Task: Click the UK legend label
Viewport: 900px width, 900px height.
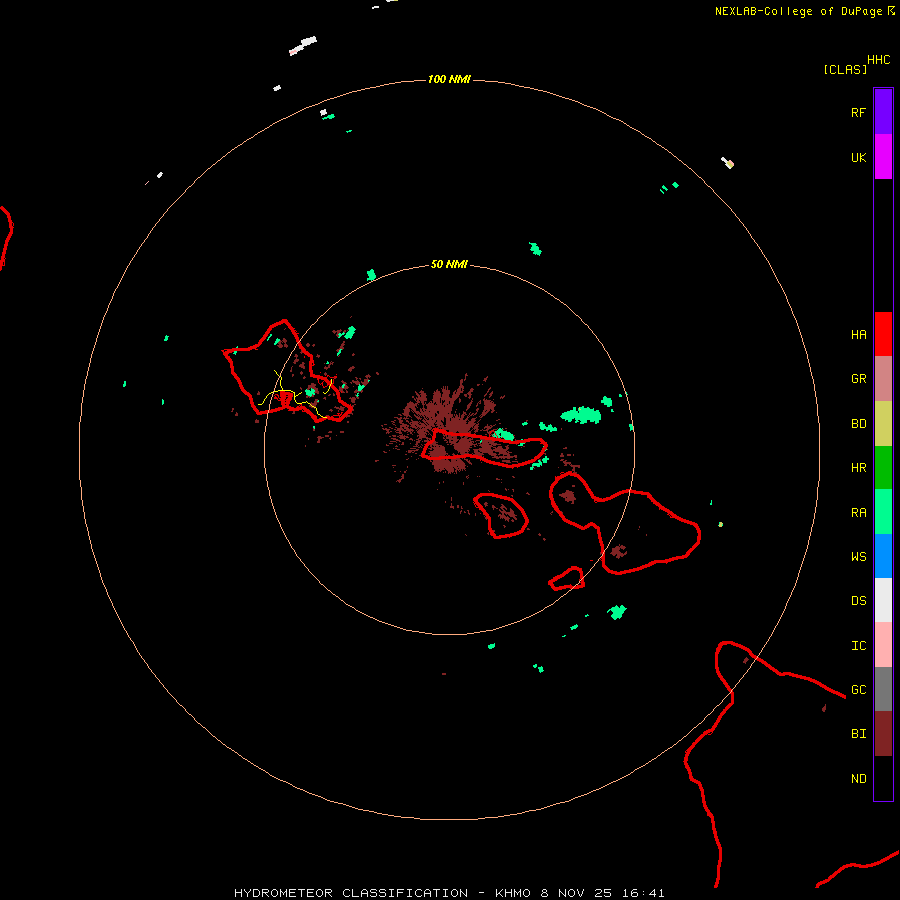Action: [858, 158]
